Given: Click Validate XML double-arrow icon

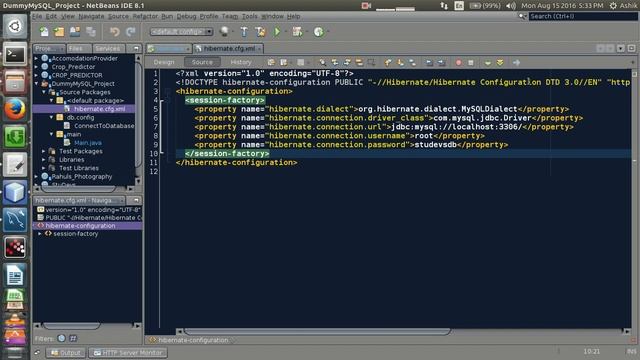Looking at the screenshot, I should [x=500, y=62].
